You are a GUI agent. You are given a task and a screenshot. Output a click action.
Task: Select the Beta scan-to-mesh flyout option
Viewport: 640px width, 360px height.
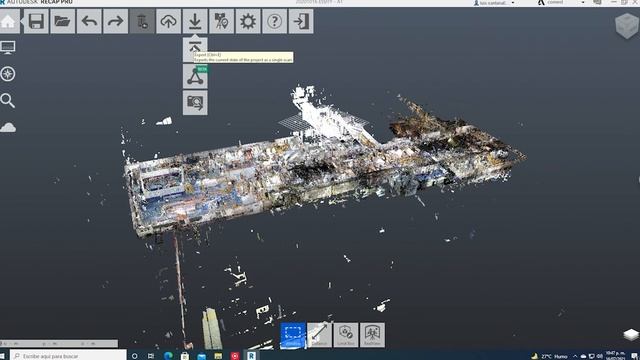(x=195, y=76)
